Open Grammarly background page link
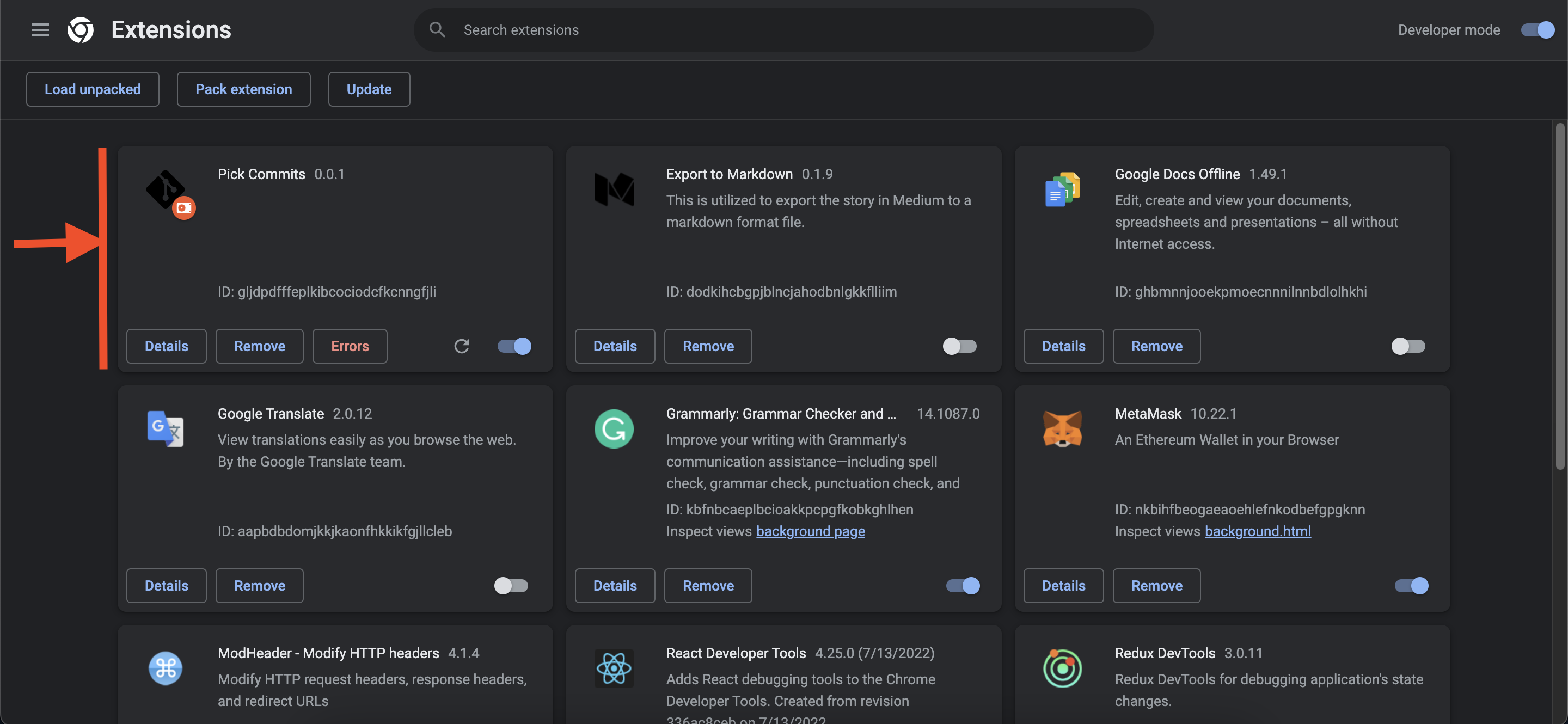Viewport: 1568px width, 724px height. [x=810, y=531]
